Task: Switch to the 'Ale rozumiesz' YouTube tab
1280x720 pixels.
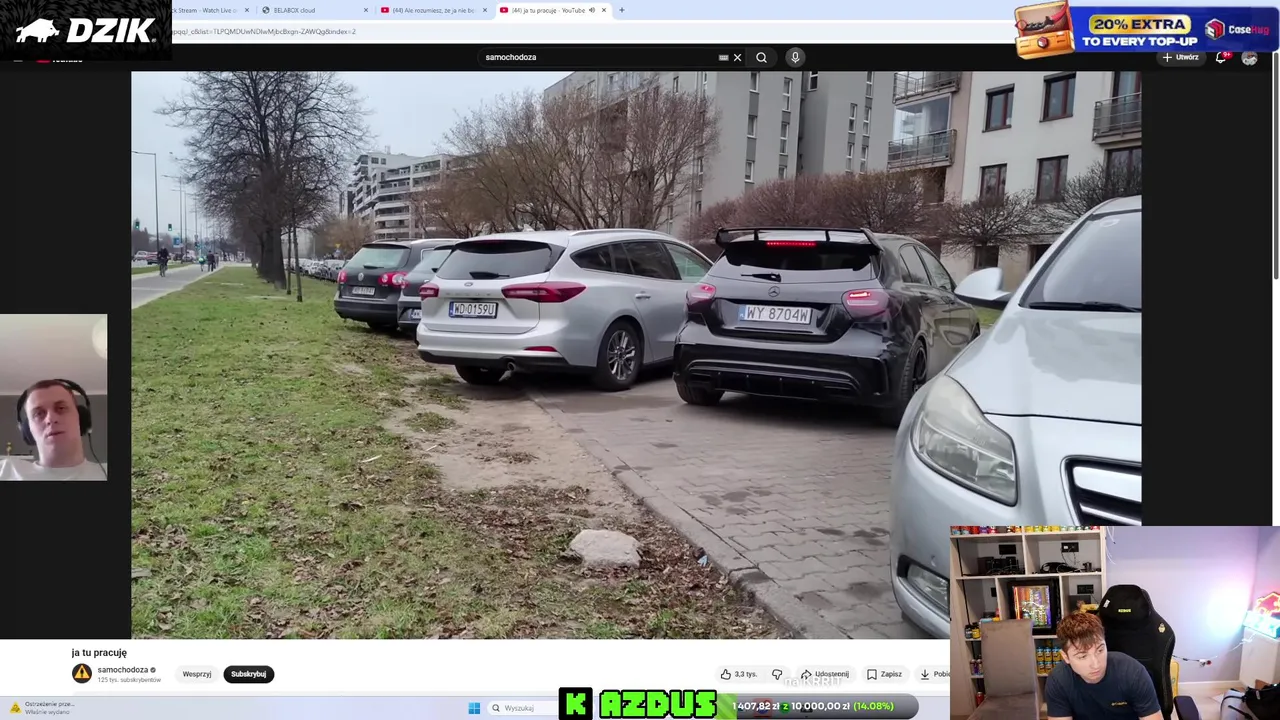Action: pyautogui.click(x=432, y=10)
